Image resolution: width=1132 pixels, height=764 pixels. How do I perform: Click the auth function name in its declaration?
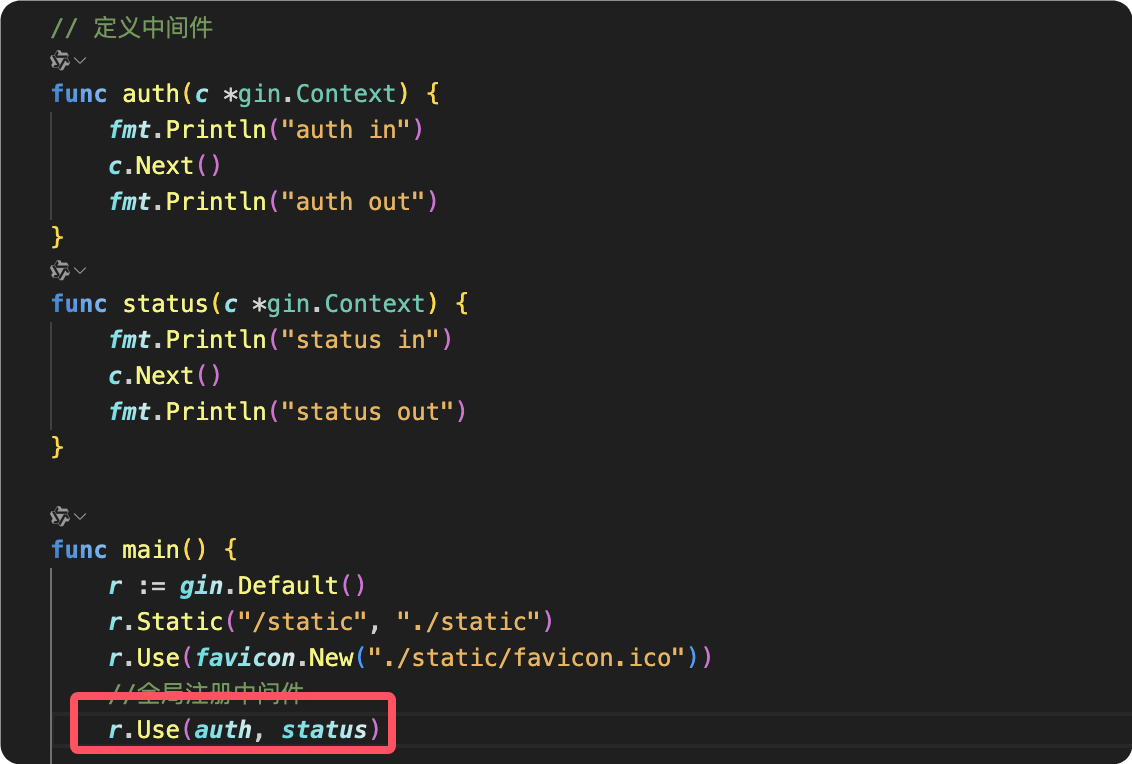(150, 94)
